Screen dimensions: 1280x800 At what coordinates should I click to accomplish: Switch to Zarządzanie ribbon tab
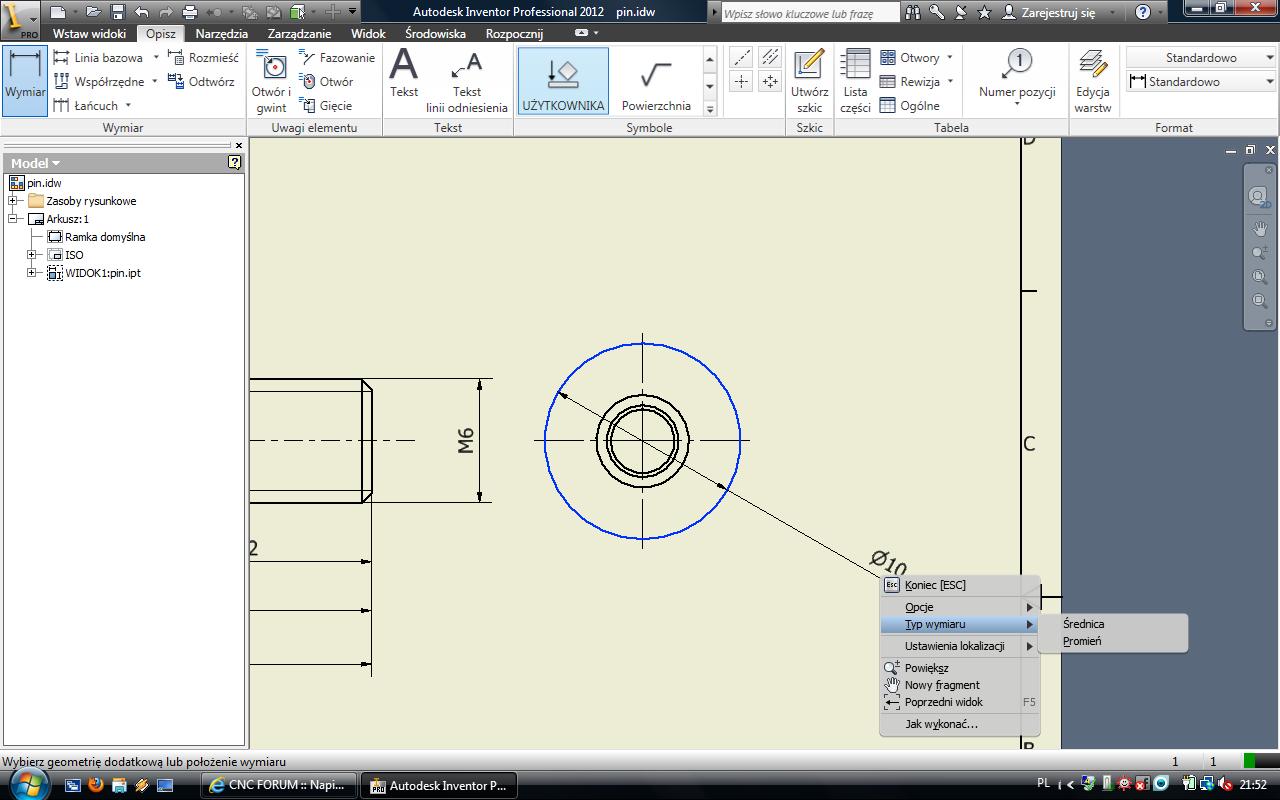(298, 34)
